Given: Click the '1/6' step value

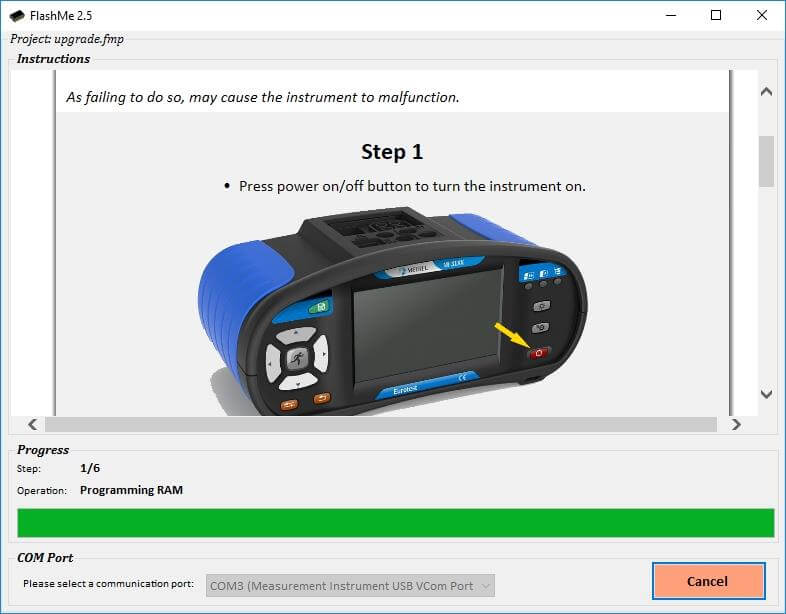Looking at the screenshot, I should coord(90,468).
